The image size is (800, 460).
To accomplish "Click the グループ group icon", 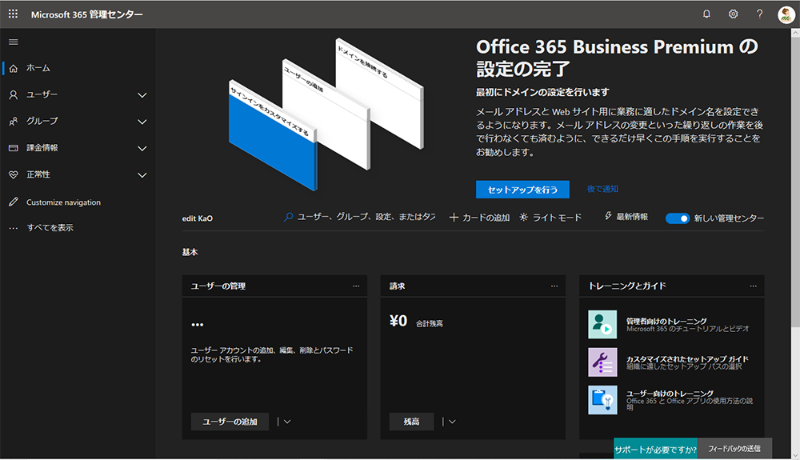I will [14, 121].
